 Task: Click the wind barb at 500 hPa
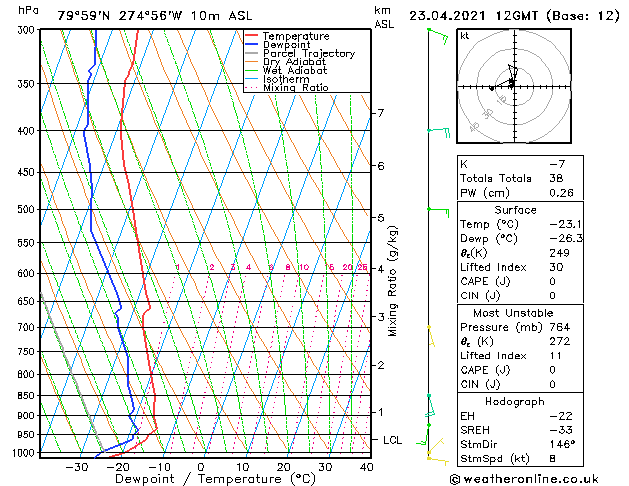point(436,209)
